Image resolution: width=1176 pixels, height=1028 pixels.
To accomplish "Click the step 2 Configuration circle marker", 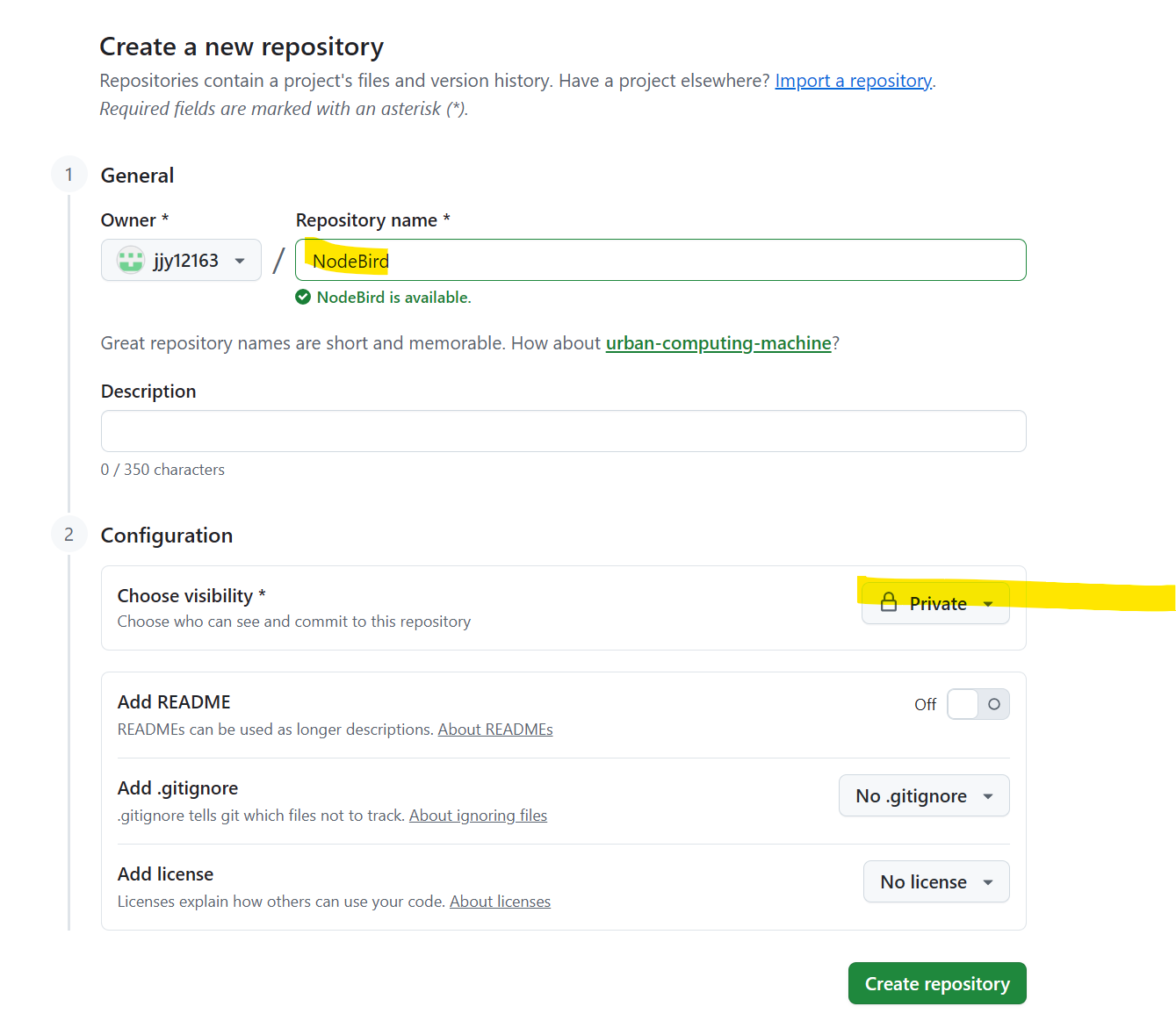I will click(69, 535).
